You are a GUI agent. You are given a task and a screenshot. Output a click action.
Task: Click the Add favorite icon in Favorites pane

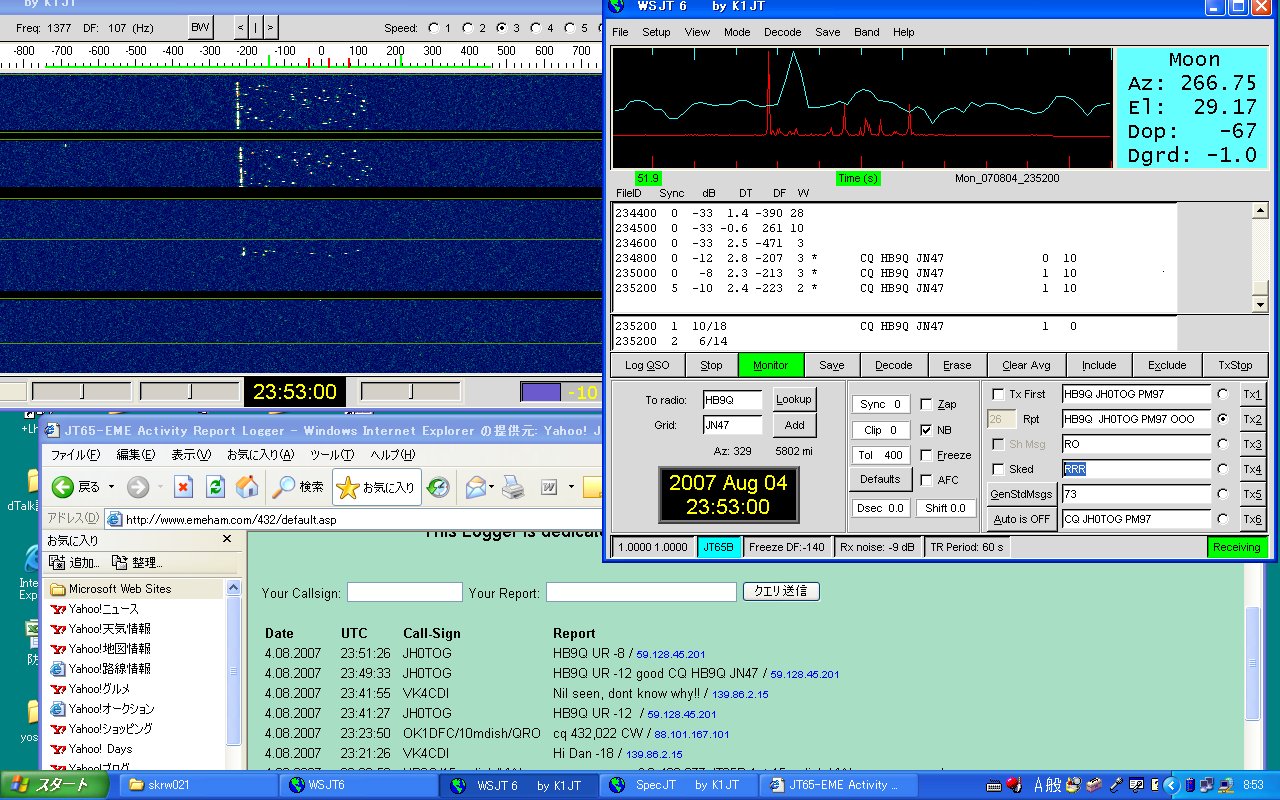58,563
